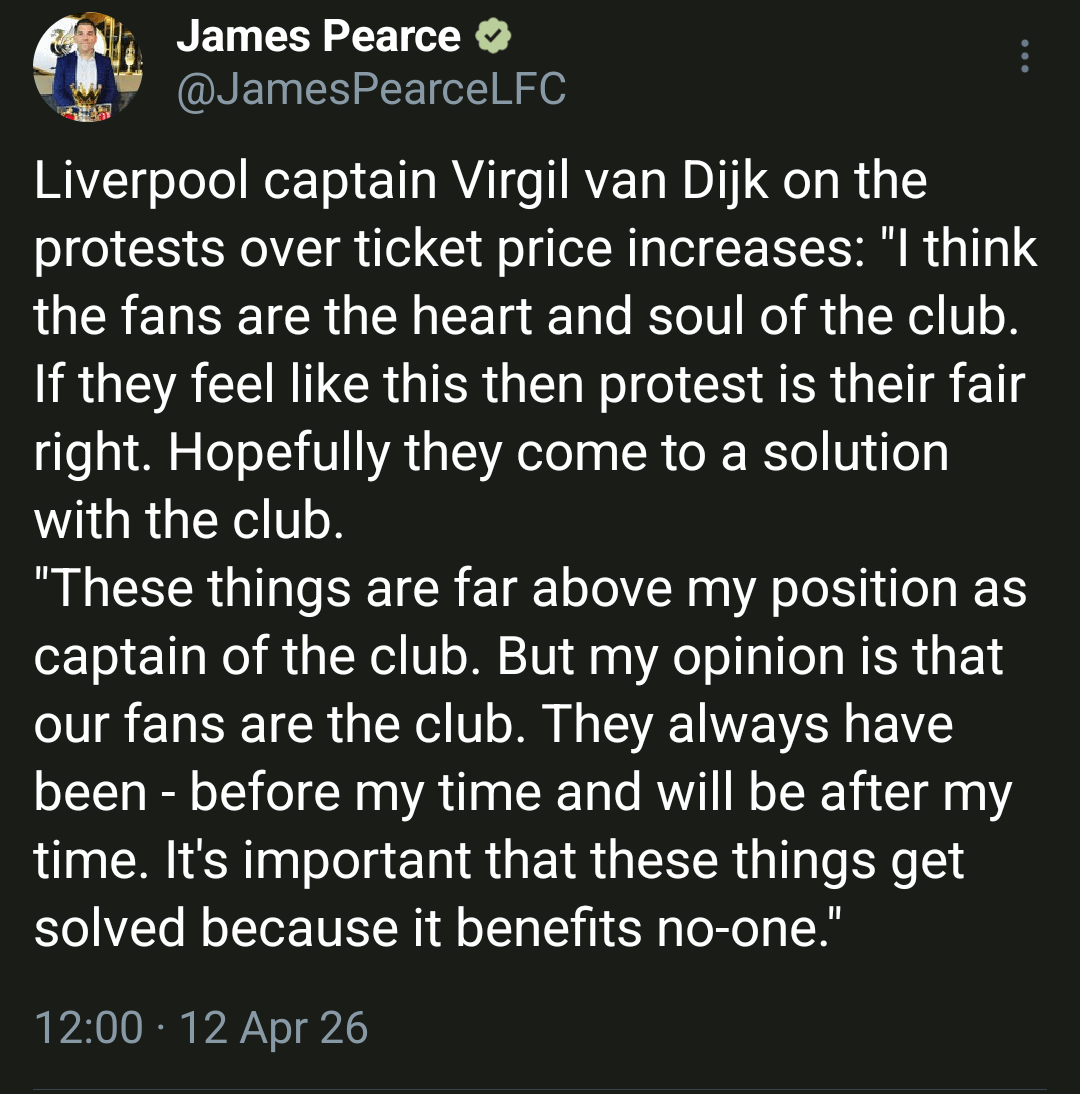Image resolution: width=1080 pixels, height=1094 pixels.
Task: Click the display name James Pearce
Action: (x=318, y=38)
